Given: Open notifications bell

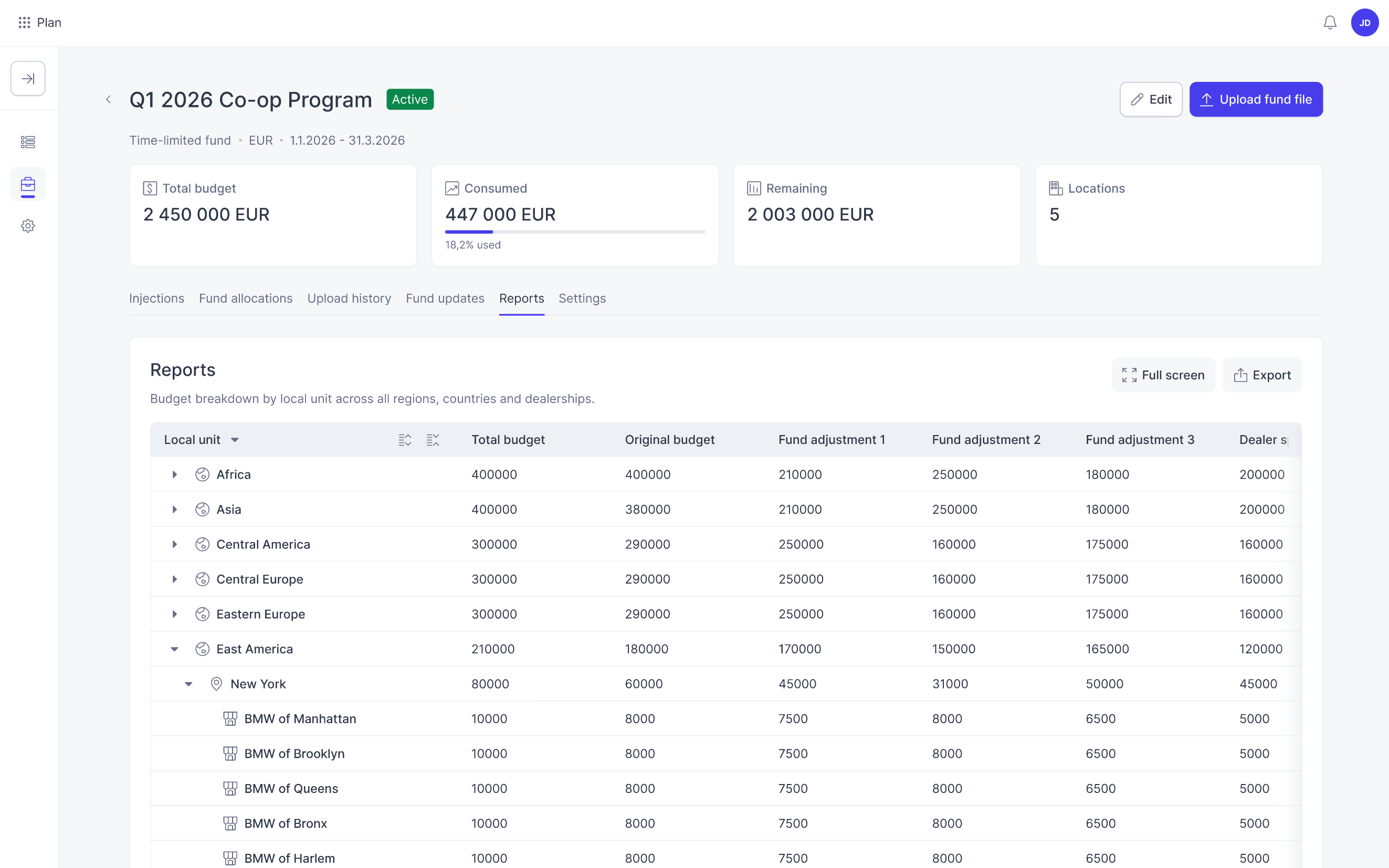Looking at the screenshot, I should (1330, 23).
